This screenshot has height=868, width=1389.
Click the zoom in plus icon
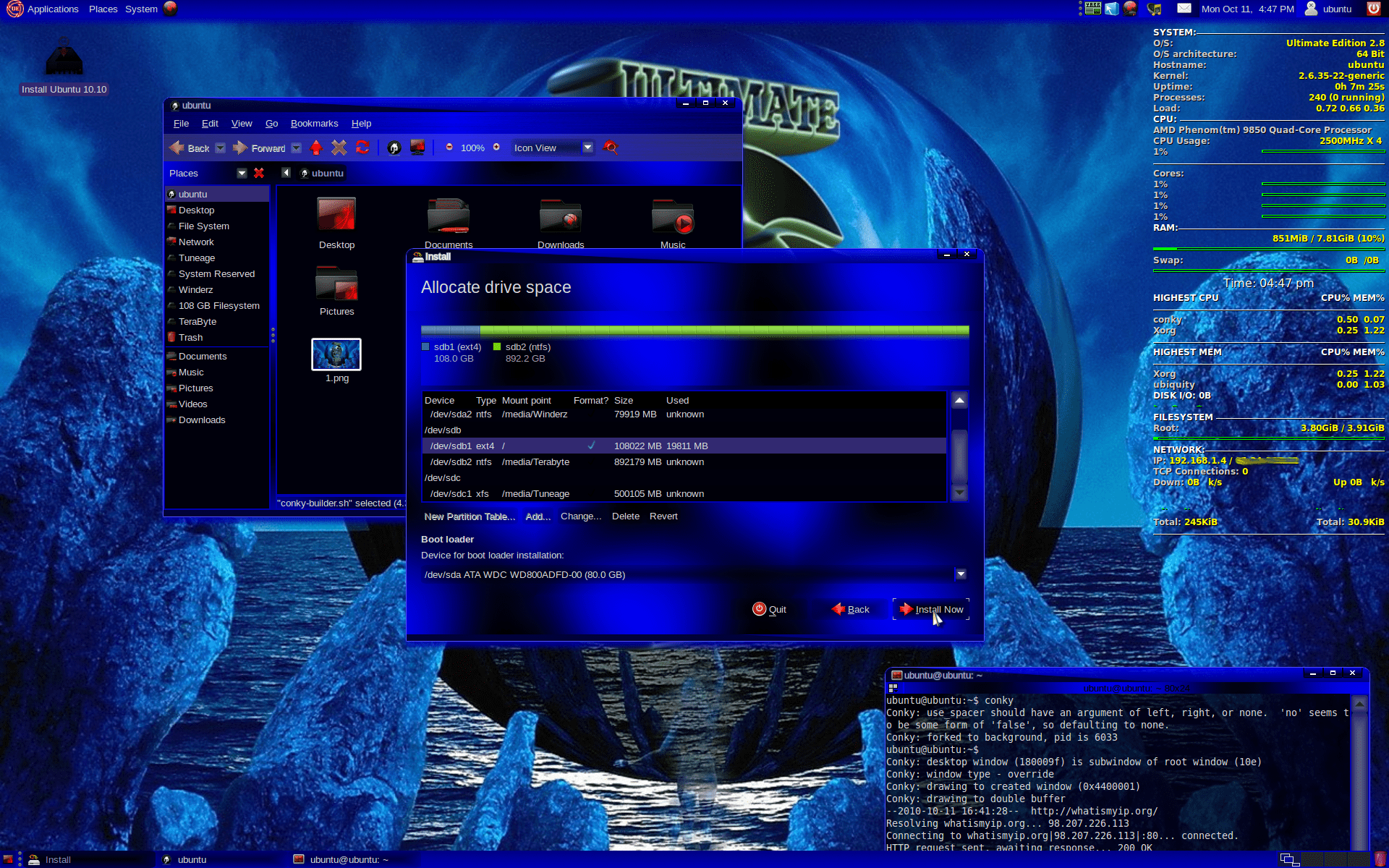tap(496, 147)
